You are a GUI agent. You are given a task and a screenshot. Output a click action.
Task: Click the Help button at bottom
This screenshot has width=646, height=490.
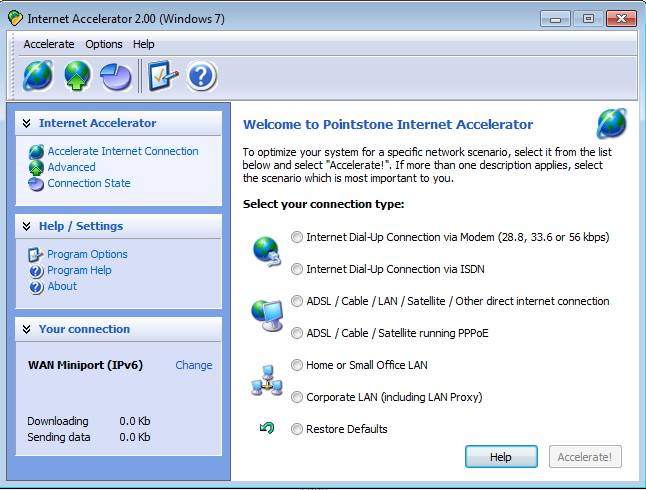point(501,457)
